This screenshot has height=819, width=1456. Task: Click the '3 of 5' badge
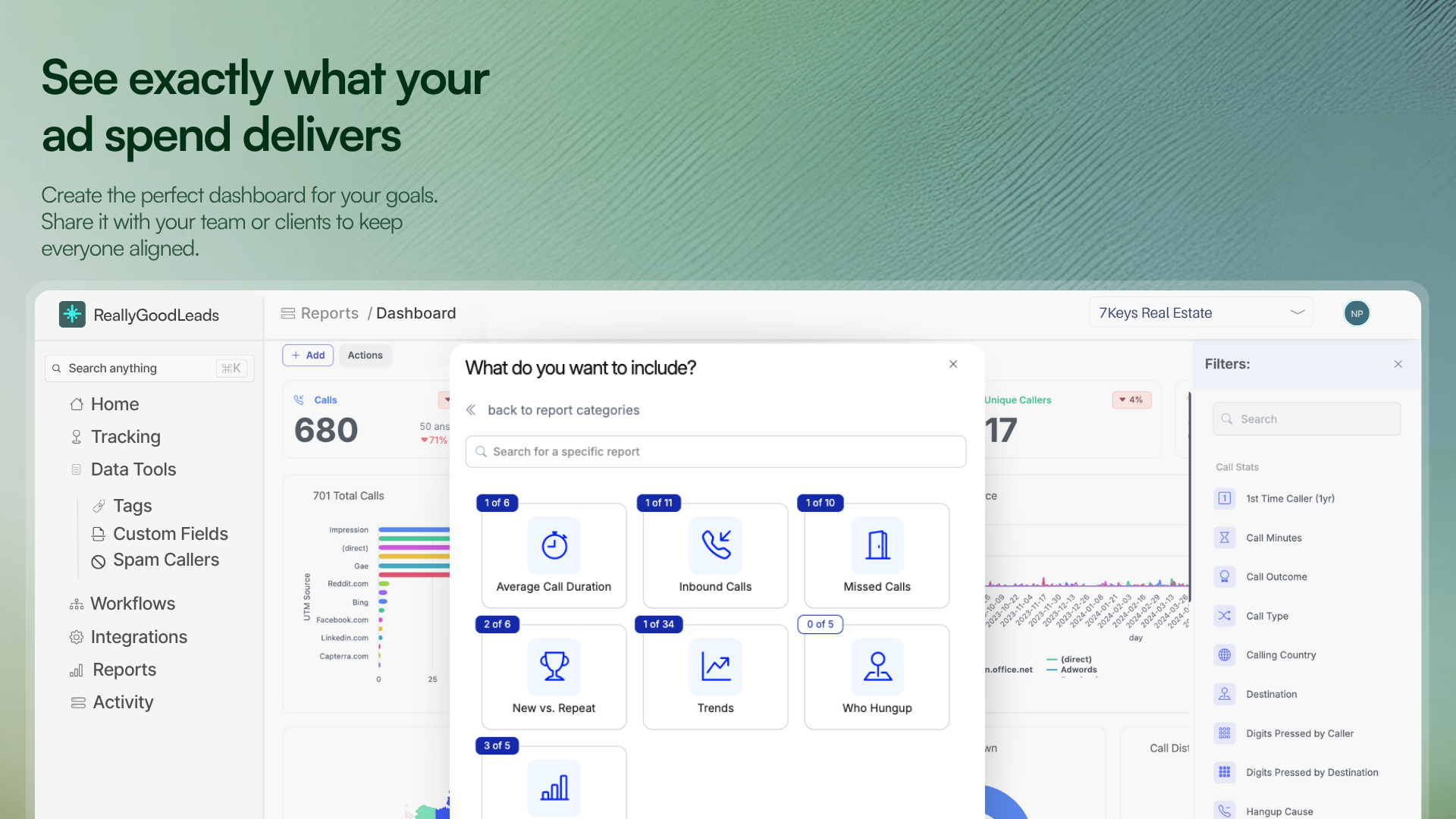(497, 745)
